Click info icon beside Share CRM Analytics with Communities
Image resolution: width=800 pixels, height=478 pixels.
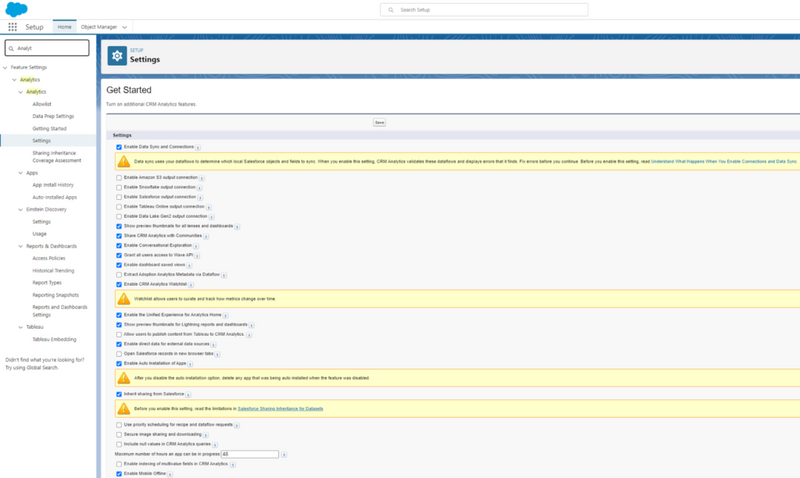click(206, 236)
